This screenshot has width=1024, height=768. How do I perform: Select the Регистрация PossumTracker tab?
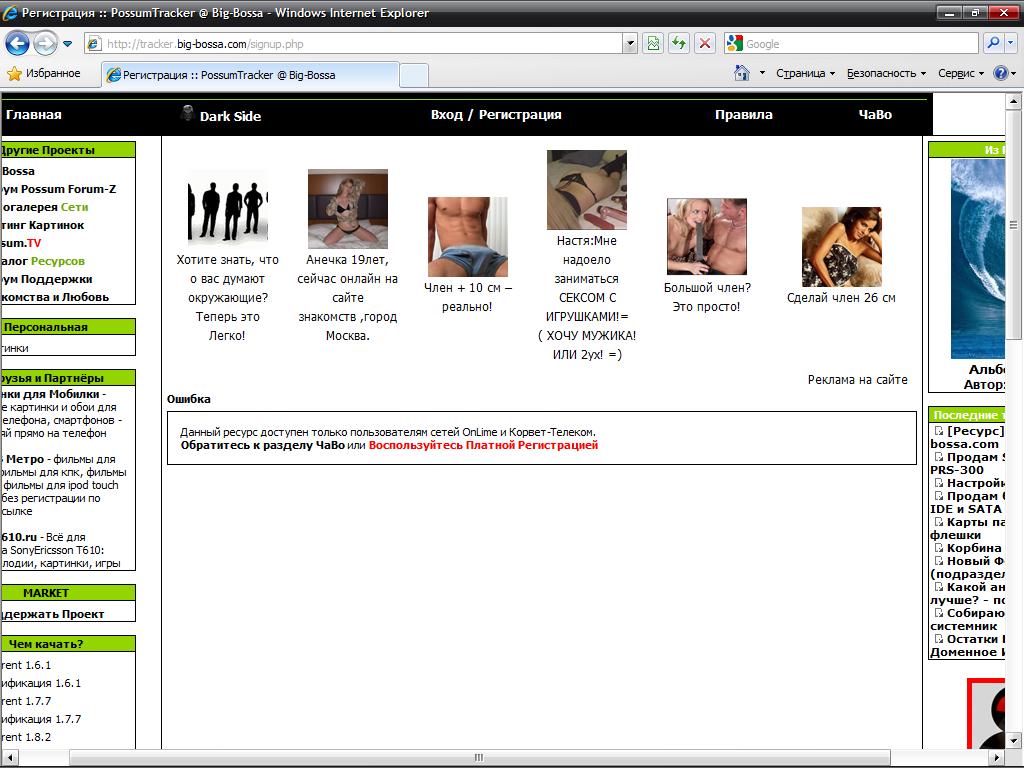coord(250,74)
